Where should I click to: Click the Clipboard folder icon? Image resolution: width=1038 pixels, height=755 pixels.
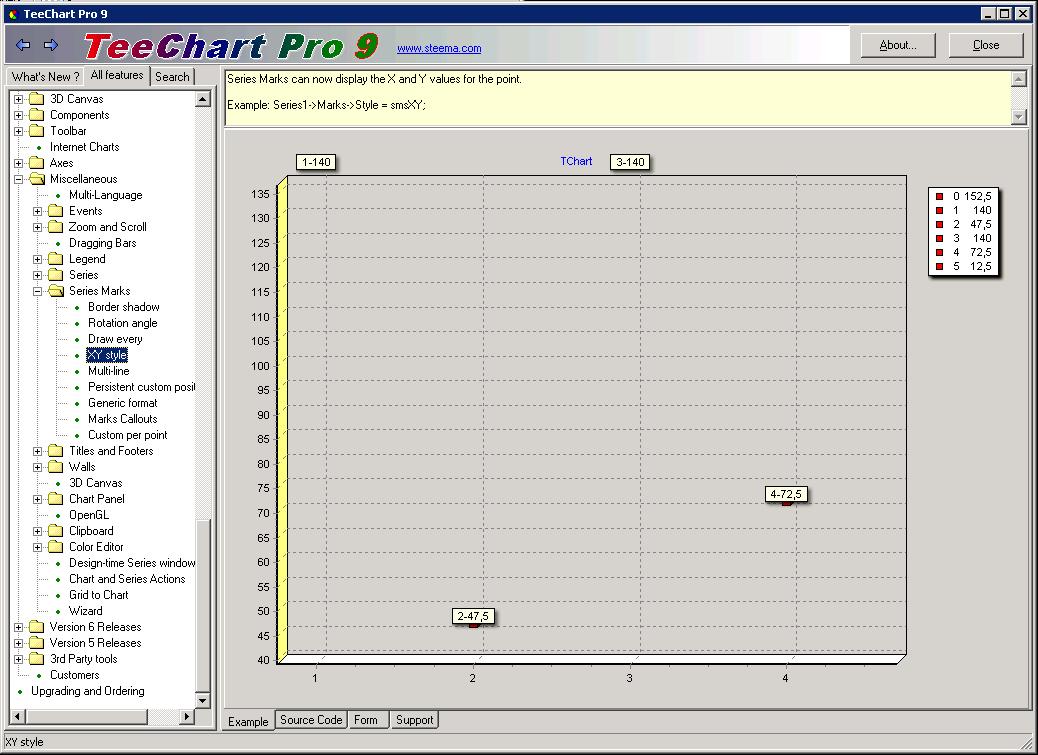[x=56, y=531]
